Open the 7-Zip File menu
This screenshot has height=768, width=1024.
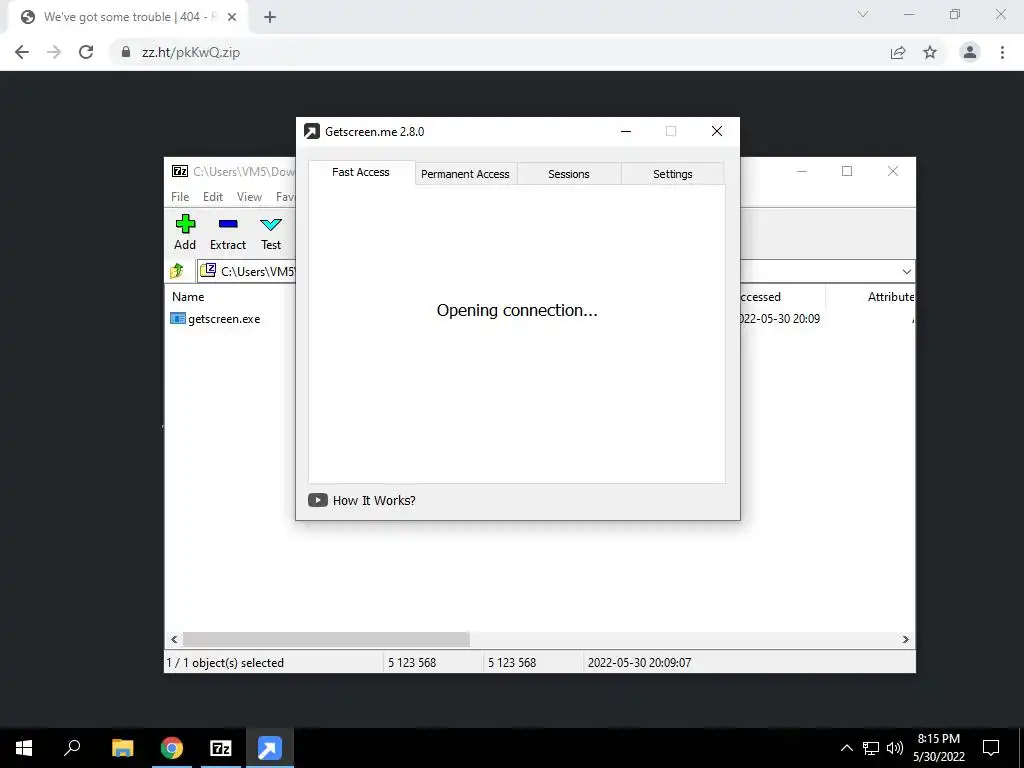click(180, 197)
